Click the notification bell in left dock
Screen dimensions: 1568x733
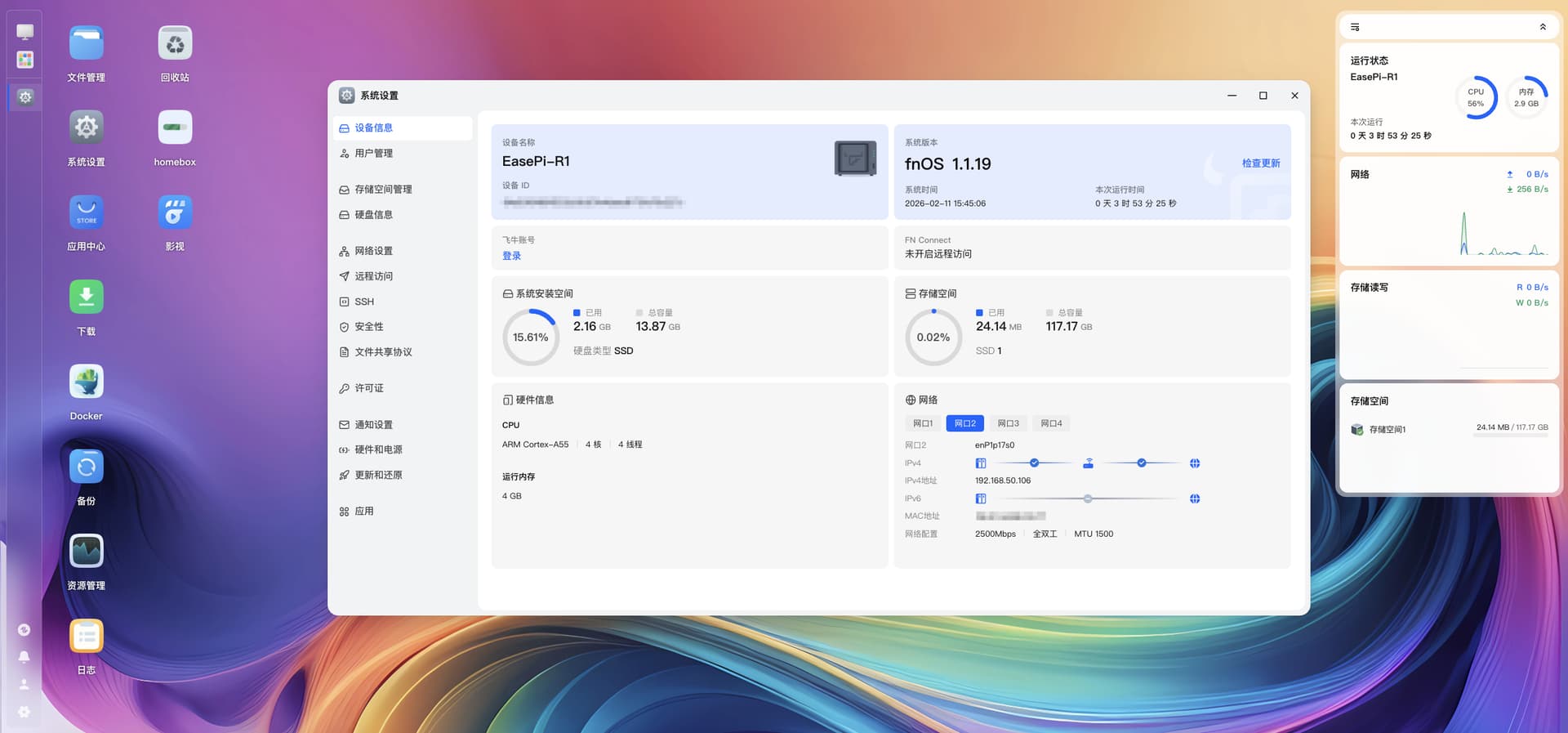[x=24, y=657]
